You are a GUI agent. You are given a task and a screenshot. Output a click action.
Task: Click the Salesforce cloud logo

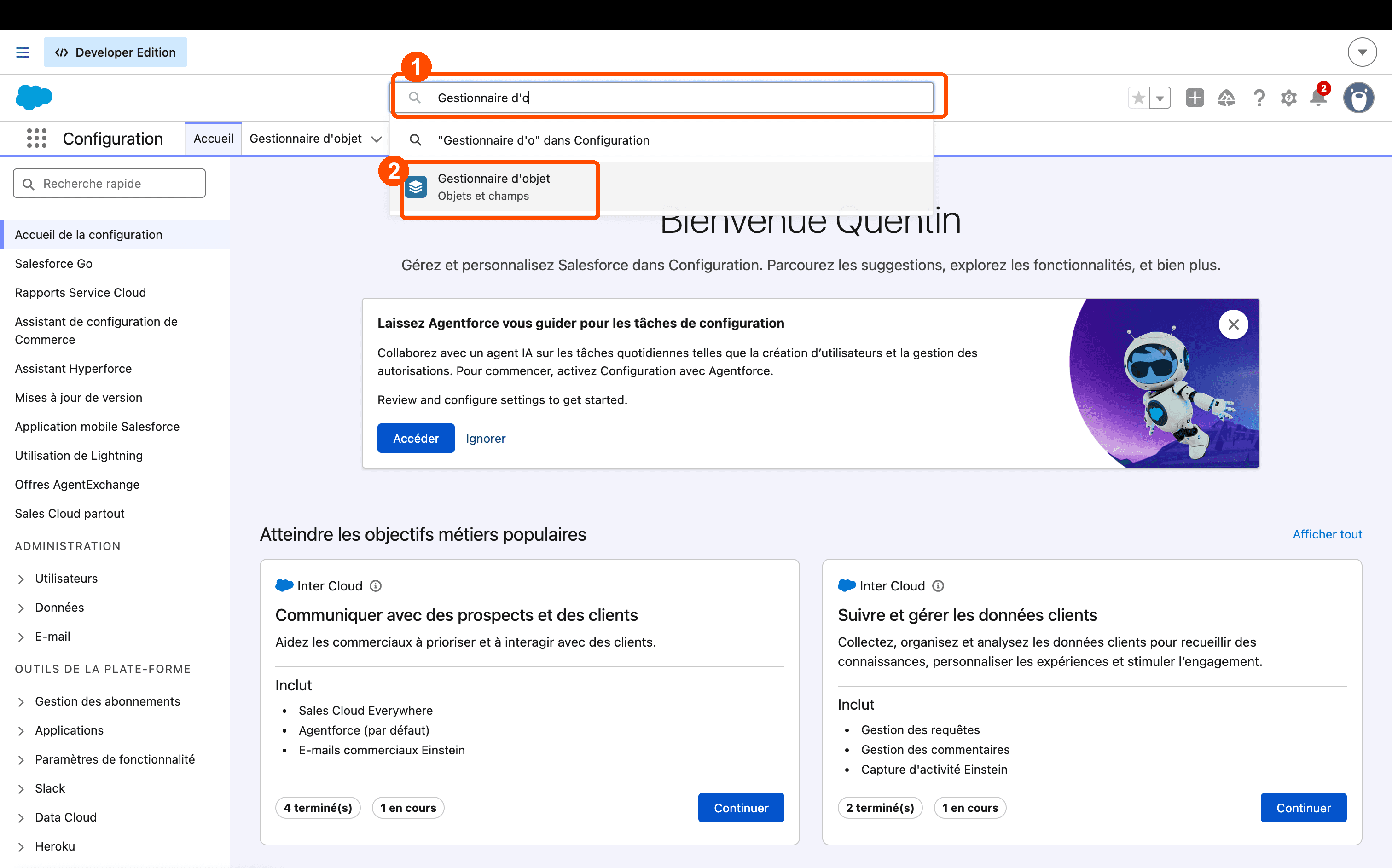[34, 97]
